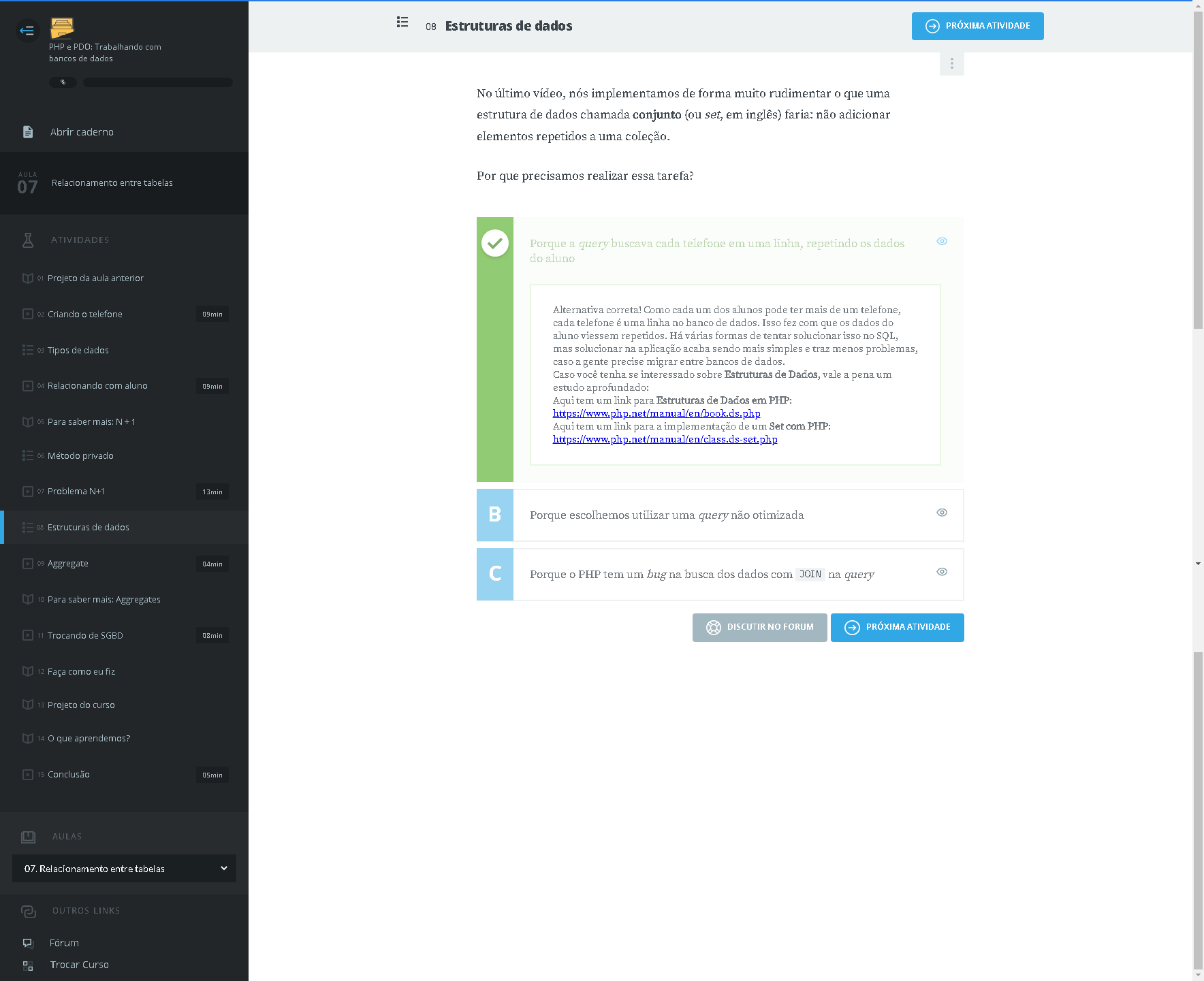1204x981 pixels.
Task: Open activity 07 Problema N+1
Action: 76,492
